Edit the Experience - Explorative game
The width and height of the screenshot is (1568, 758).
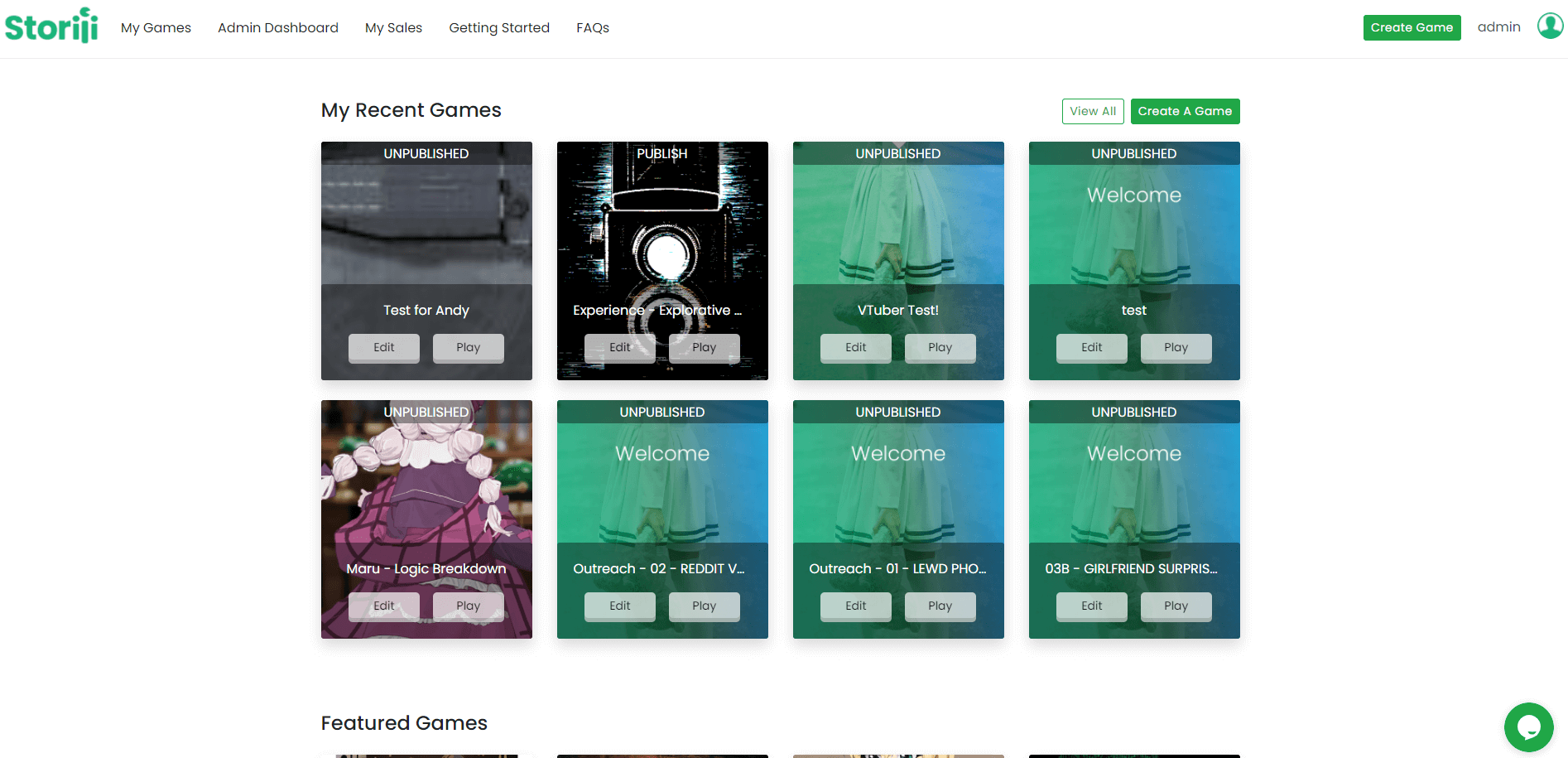pos(620,348)
